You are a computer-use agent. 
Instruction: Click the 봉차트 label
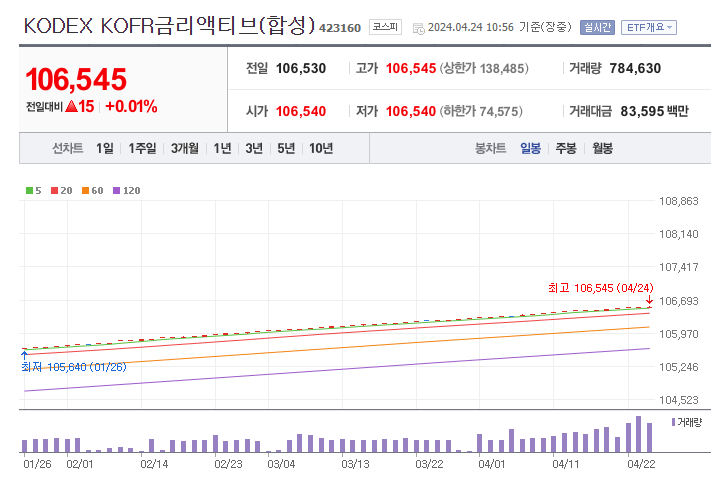[x=490, y=148]
